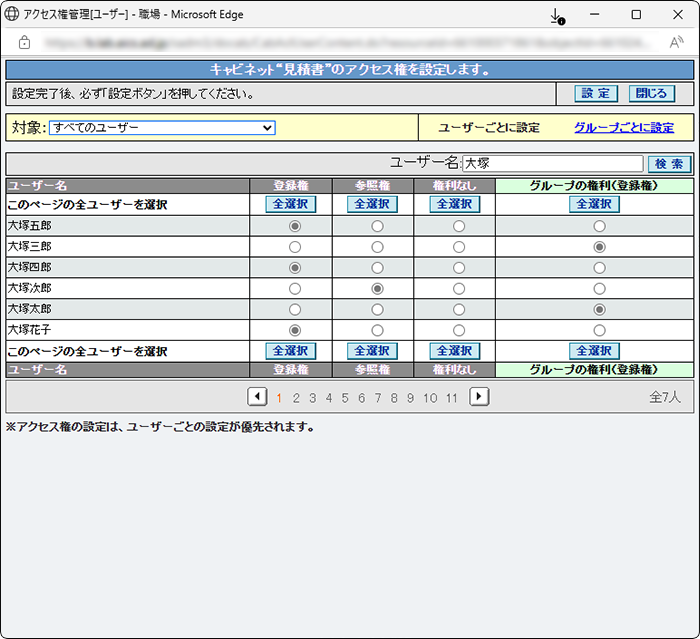This screenshot has width=700, height=639.
Task: Go to page 7 in pagination
Action: (378, 398)
